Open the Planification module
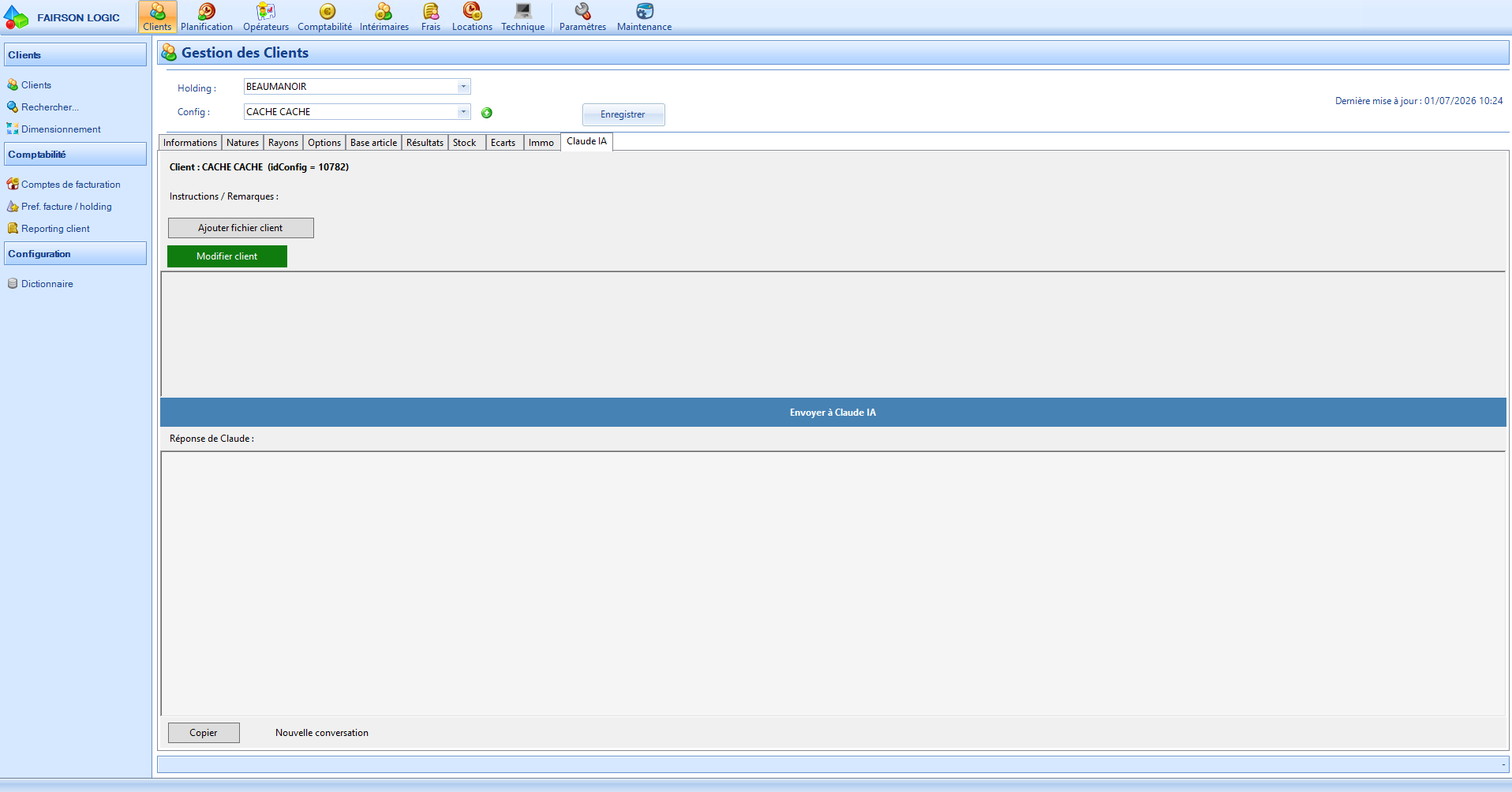The image size is (1512, 792). [207, 17]
